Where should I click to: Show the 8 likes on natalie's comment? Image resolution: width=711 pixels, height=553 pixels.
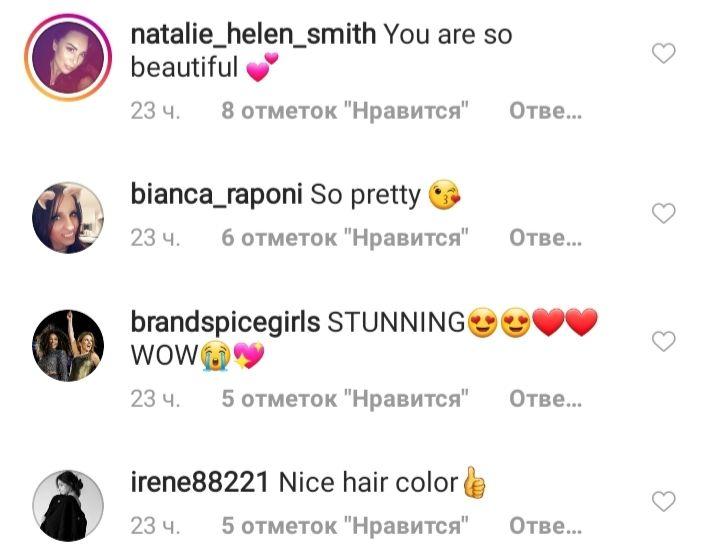345,111
